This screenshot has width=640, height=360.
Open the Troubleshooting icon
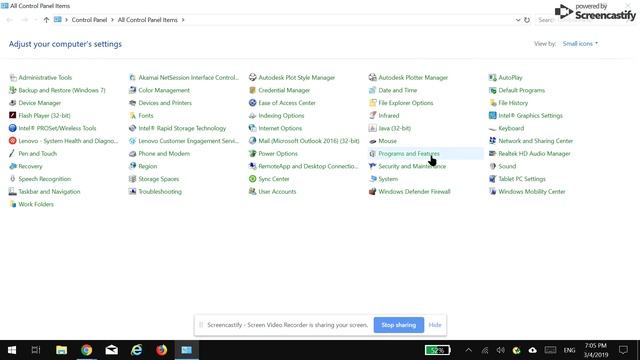click(132, 191)
